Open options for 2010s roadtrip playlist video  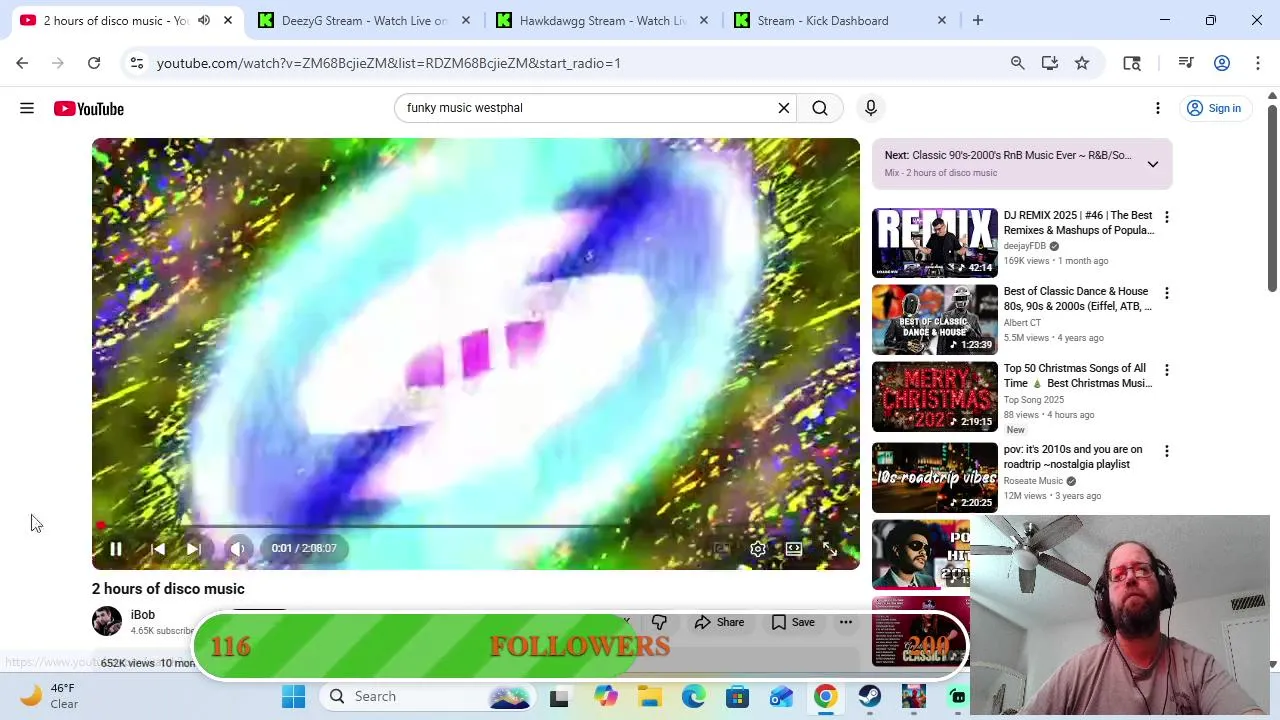point(1166,451)
